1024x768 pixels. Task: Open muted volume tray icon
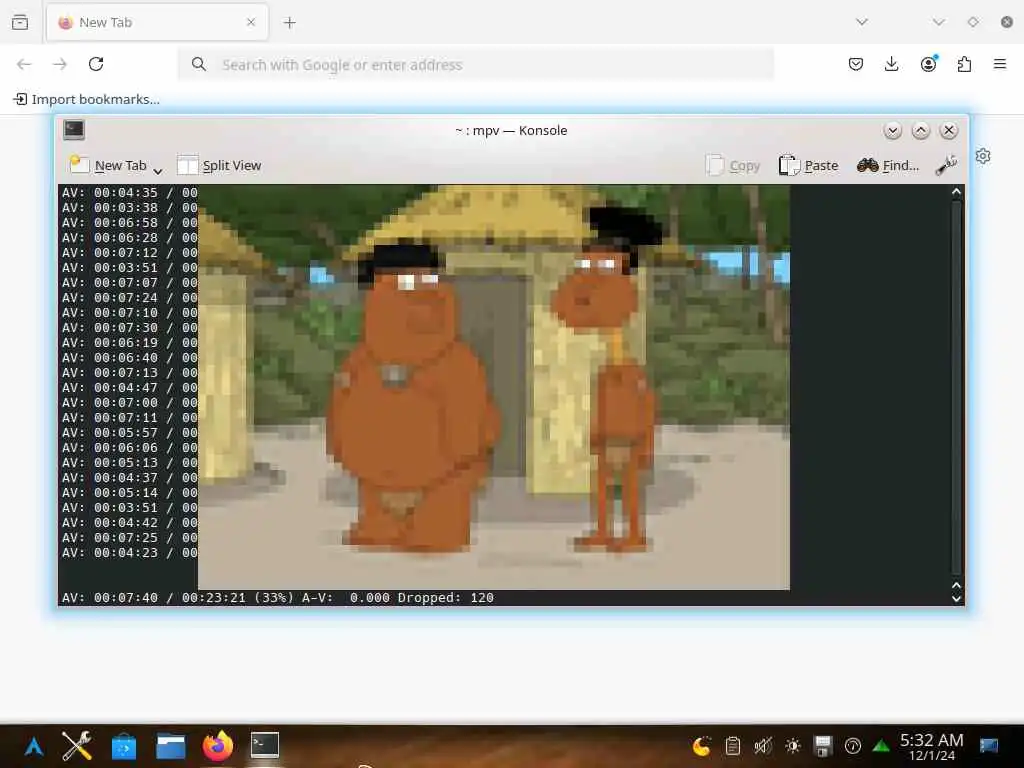click(x=763, y=746)
